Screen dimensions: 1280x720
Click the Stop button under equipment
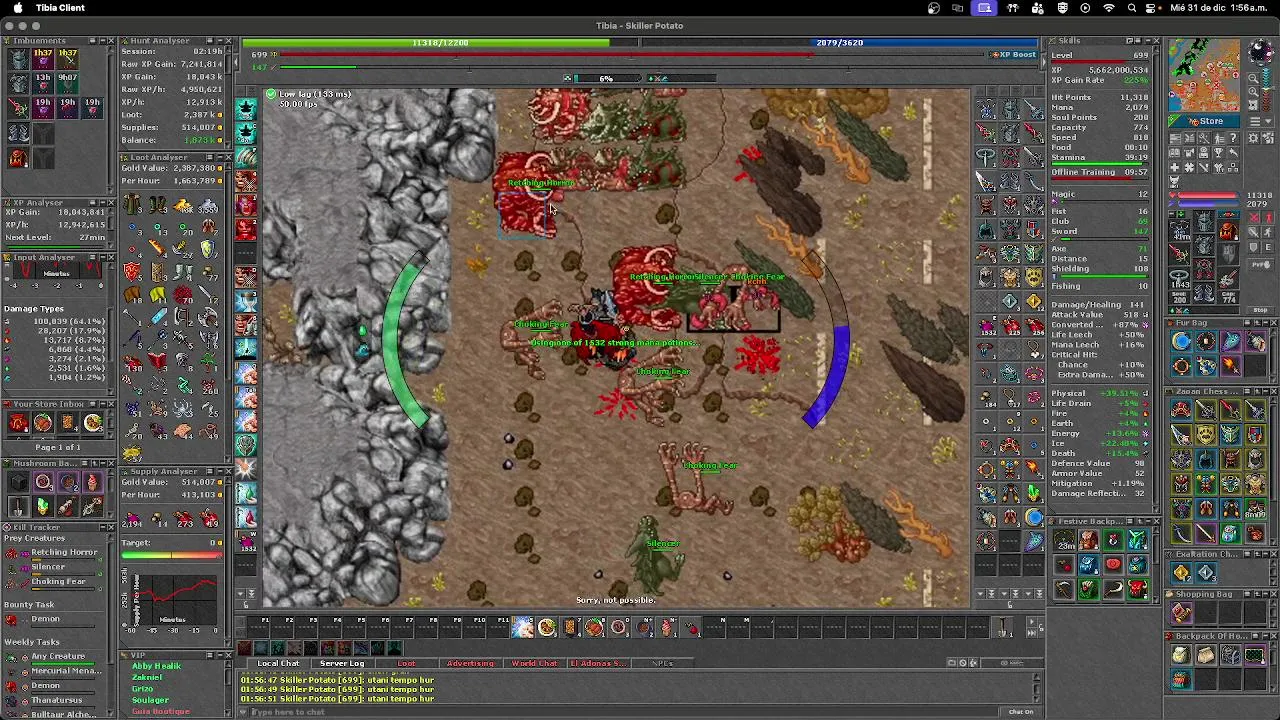coord(1260,309)
